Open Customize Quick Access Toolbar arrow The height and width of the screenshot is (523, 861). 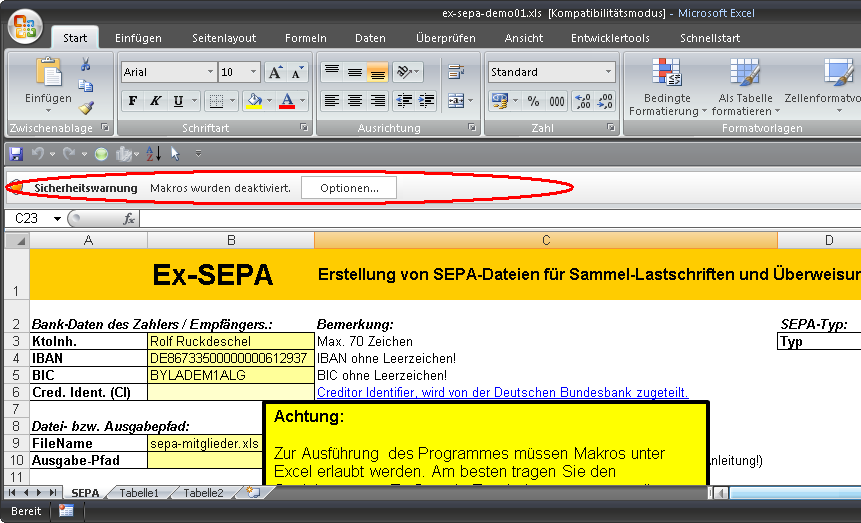[x=199, y=154]
